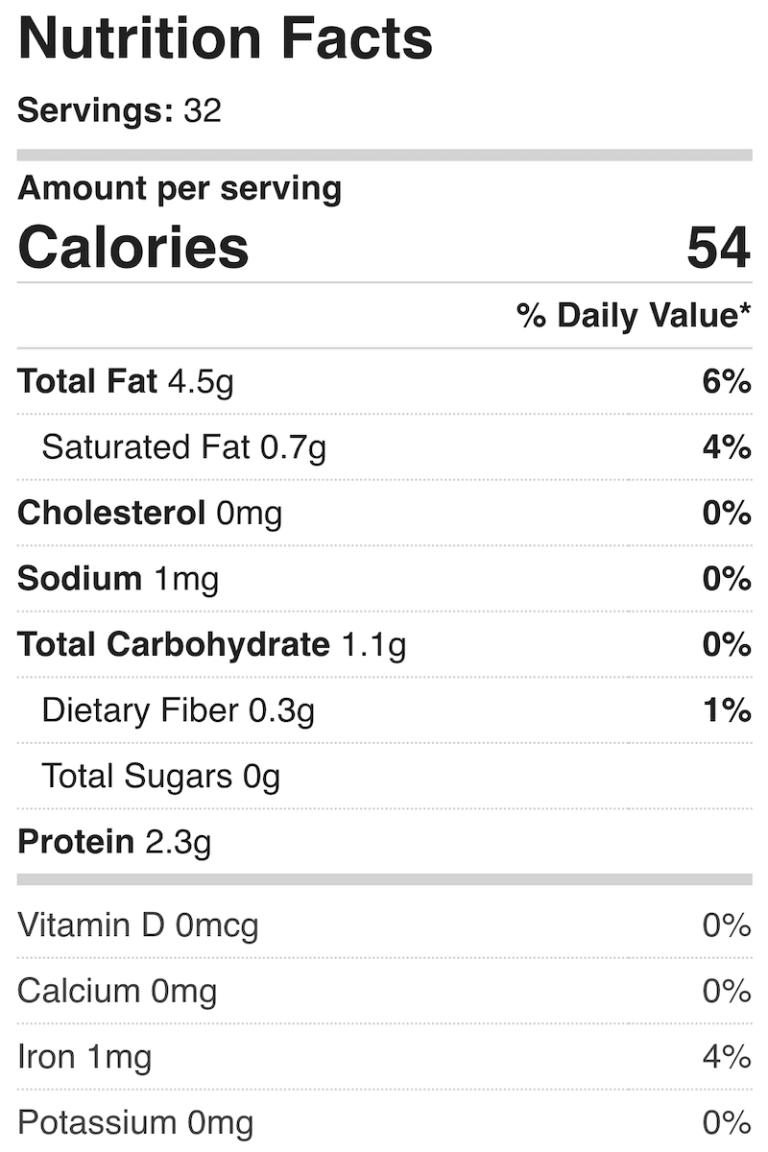
Task: Click the 6% Total Fat daily value
Action: click(726, 381)
